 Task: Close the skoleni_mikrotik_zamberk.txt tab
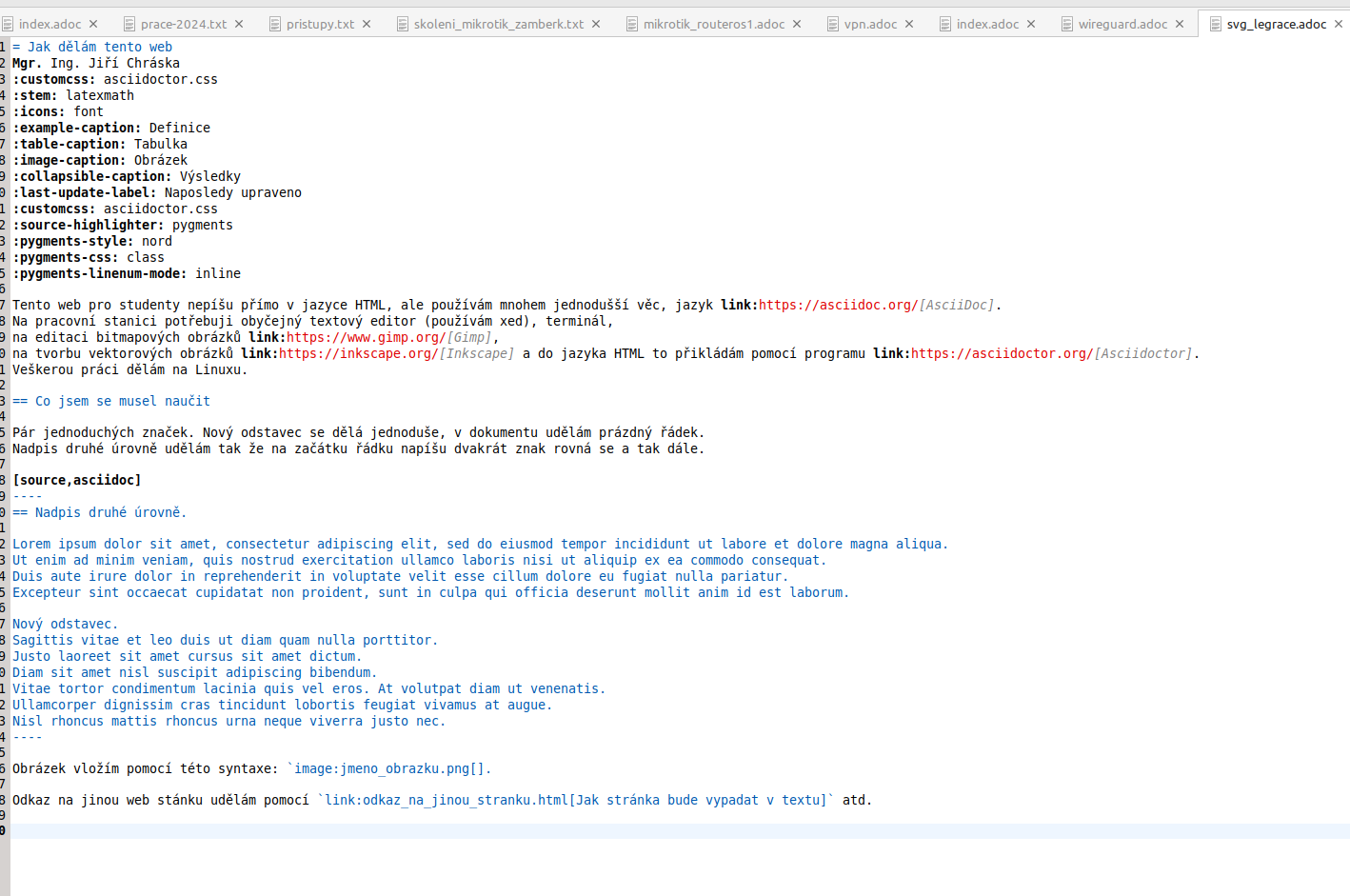596,24
